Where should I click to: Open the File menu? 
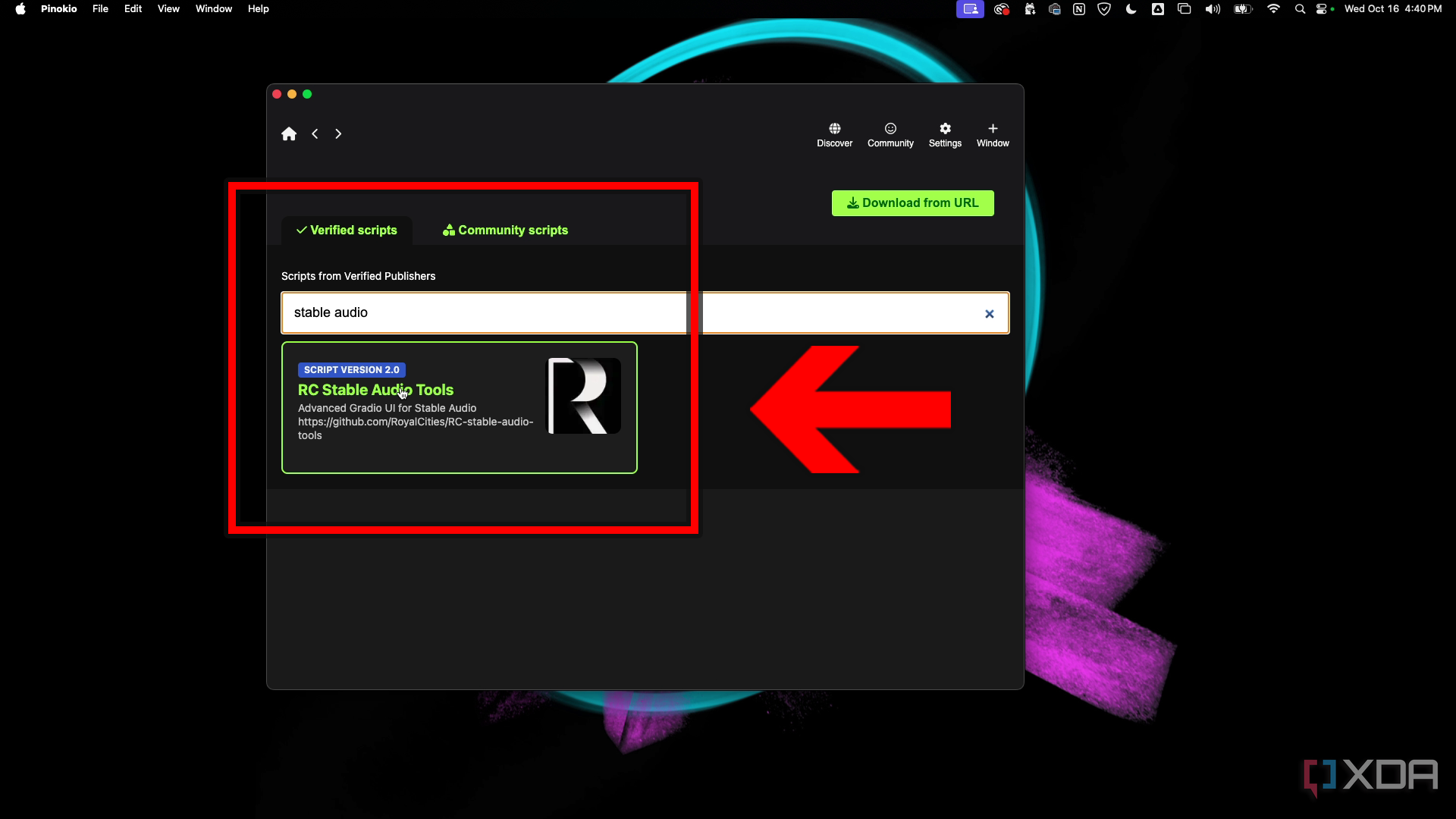coord(100,9)
